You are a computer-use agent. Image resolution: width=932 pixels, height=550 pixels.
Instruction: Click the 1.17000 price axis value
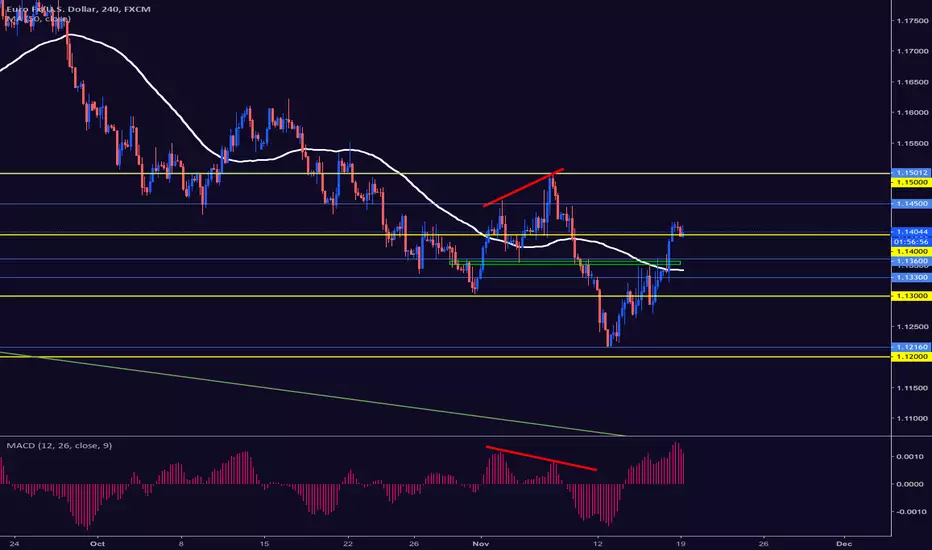[x=912, y=52]
